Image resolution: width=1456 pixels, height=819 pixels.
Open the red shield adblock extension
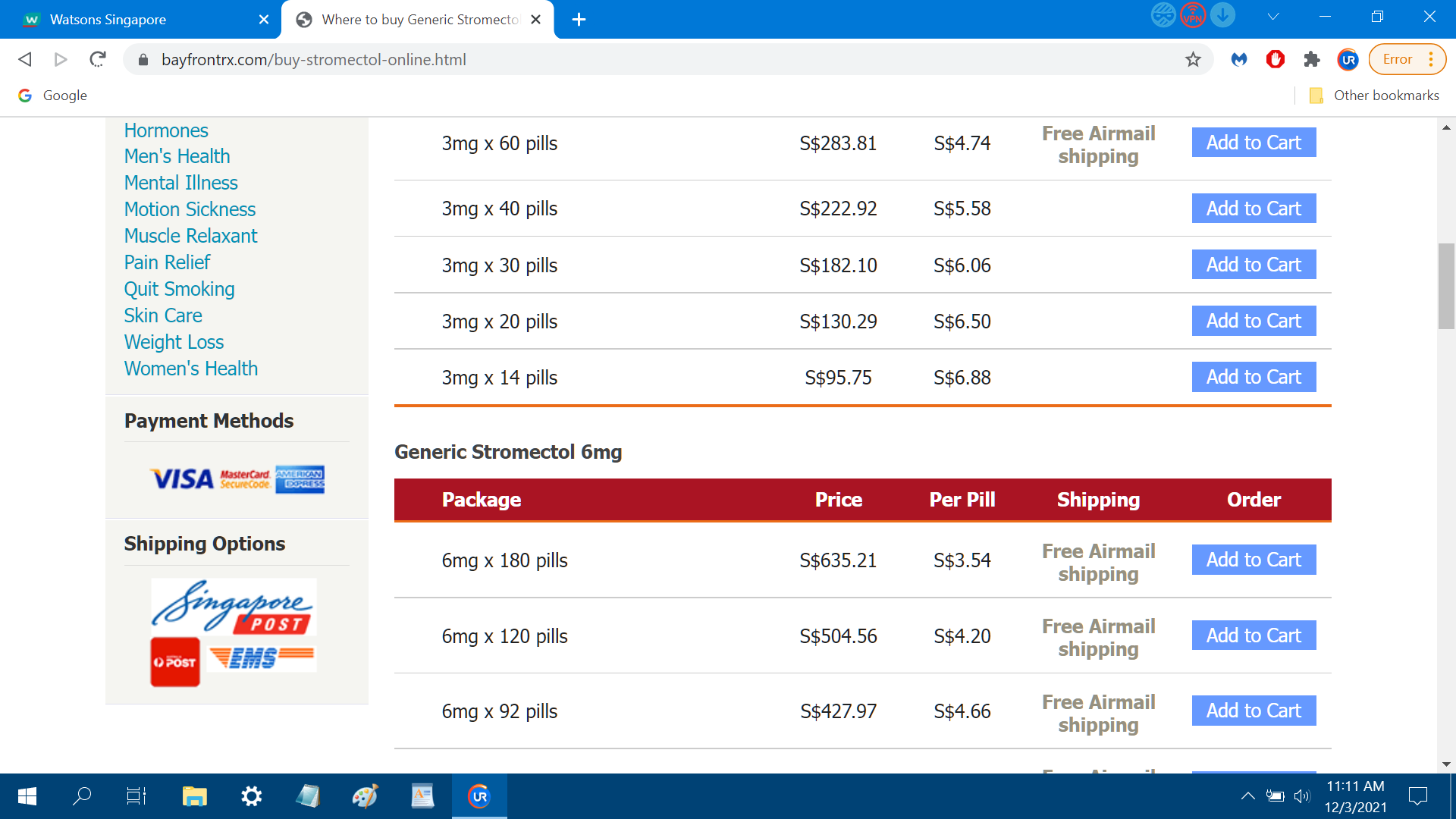[x=1276, y=59]
